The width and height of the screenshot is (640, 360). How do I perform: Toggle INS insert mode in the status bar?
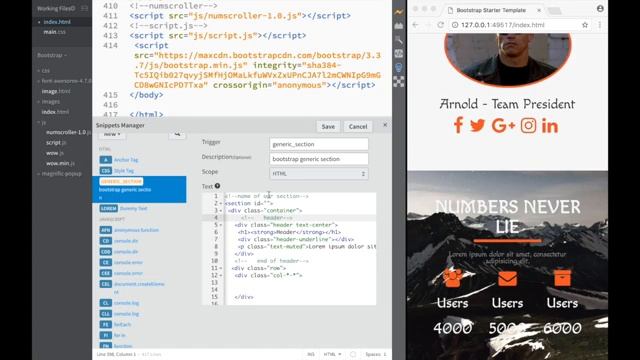[311, 354]
